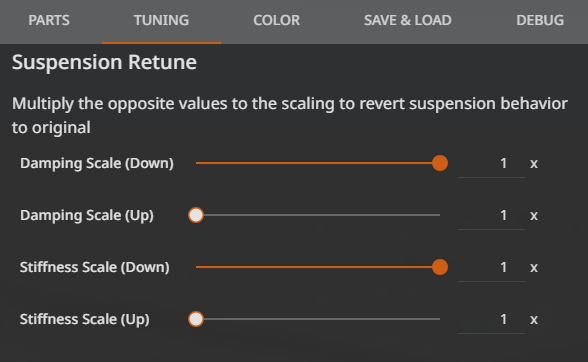This screenshot has width=588, height=362.
Task: Click the middle of Damping Scale (Up) track
Action: point(318,215)
